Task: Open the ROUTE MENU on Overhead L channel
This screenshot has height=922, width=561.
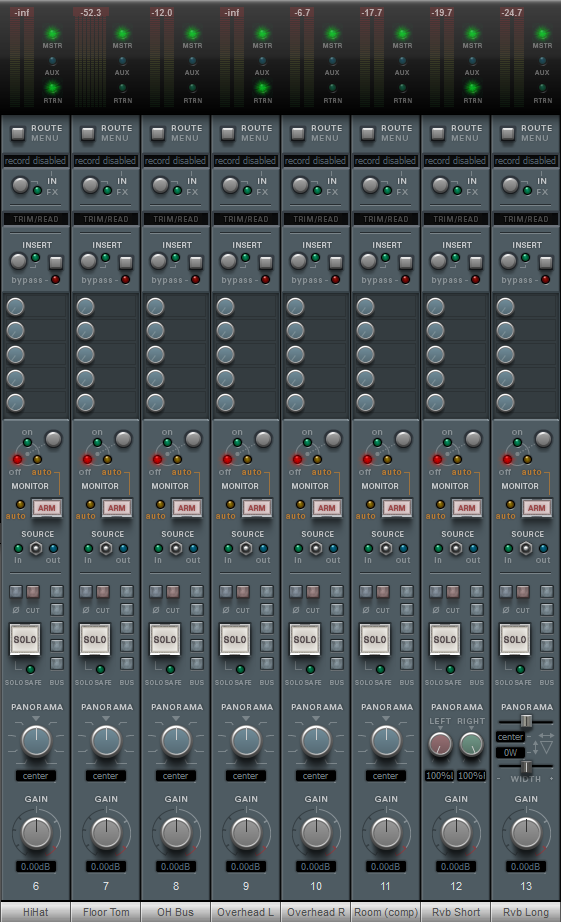Action: point(228,133)
